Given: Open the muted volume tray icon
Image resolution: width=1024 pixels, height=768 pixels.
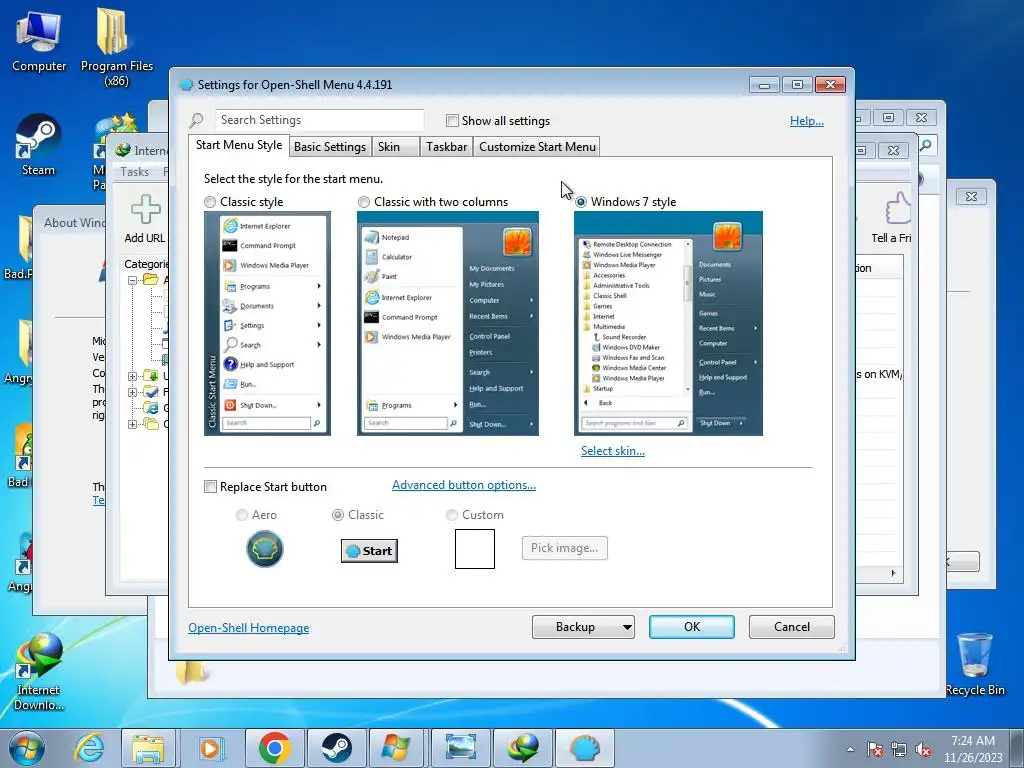Looking at the screenshot, I should click(923, 749).
